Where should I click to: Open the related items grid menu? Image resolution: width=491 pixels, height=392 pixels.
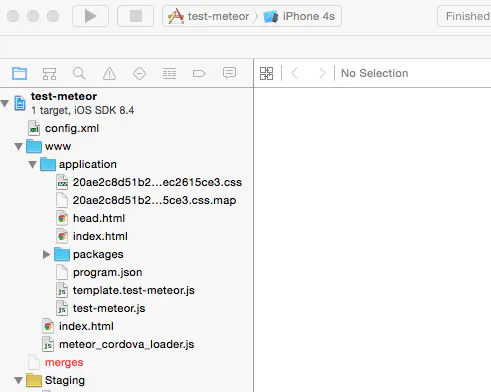[266, 73]
